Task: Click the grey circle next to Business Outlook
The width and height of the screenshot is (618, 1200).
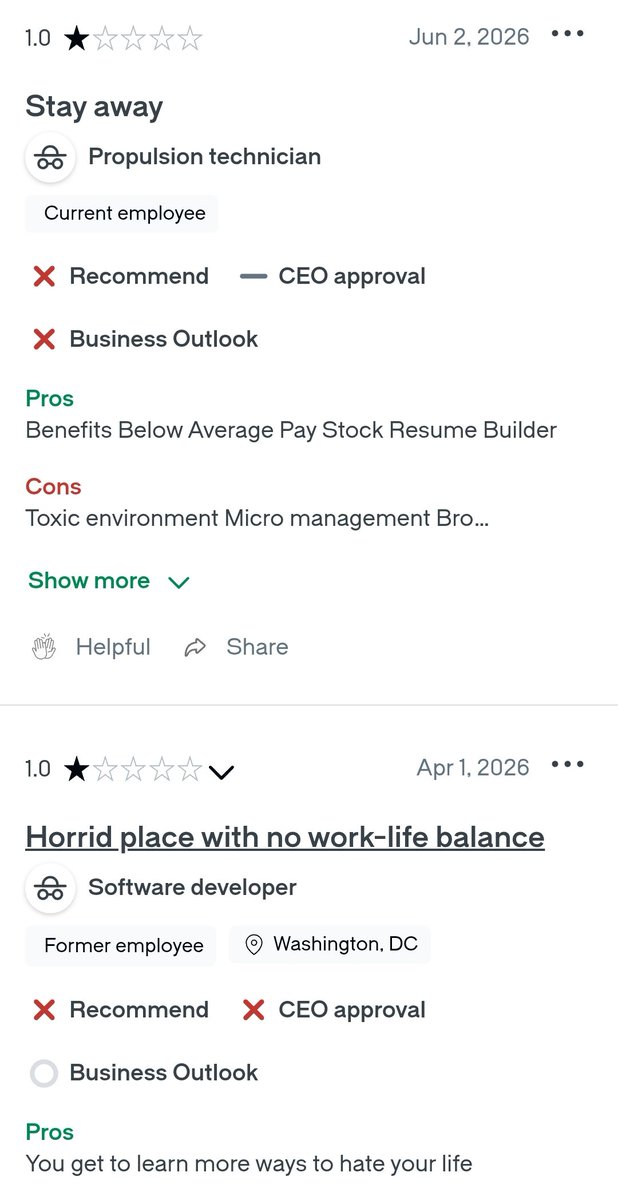Action: click(44, 1073)
